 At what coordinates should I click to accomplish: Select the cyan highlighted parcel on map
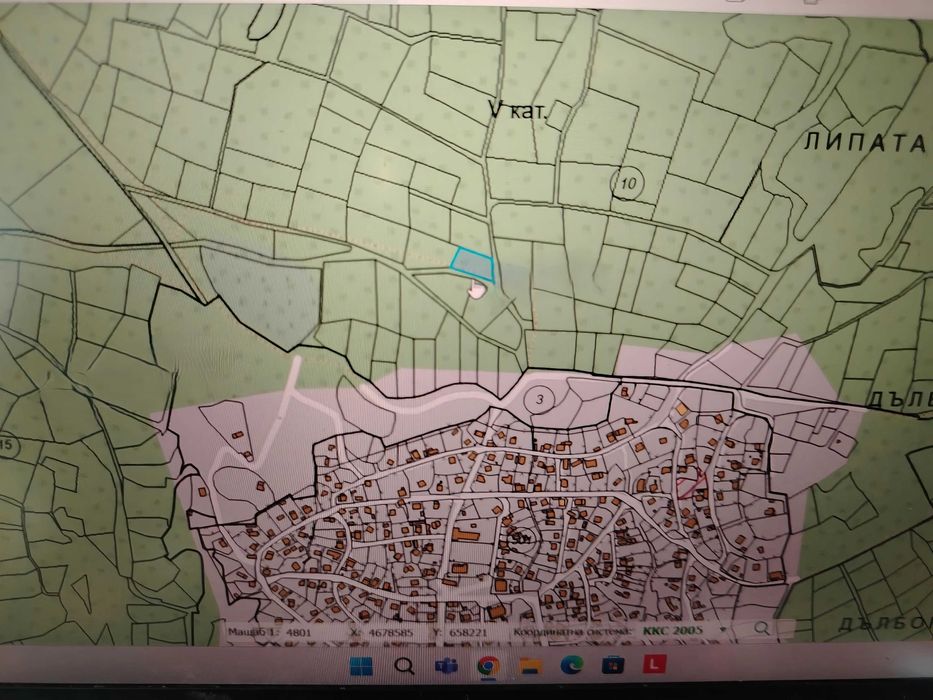coord(473,265)
